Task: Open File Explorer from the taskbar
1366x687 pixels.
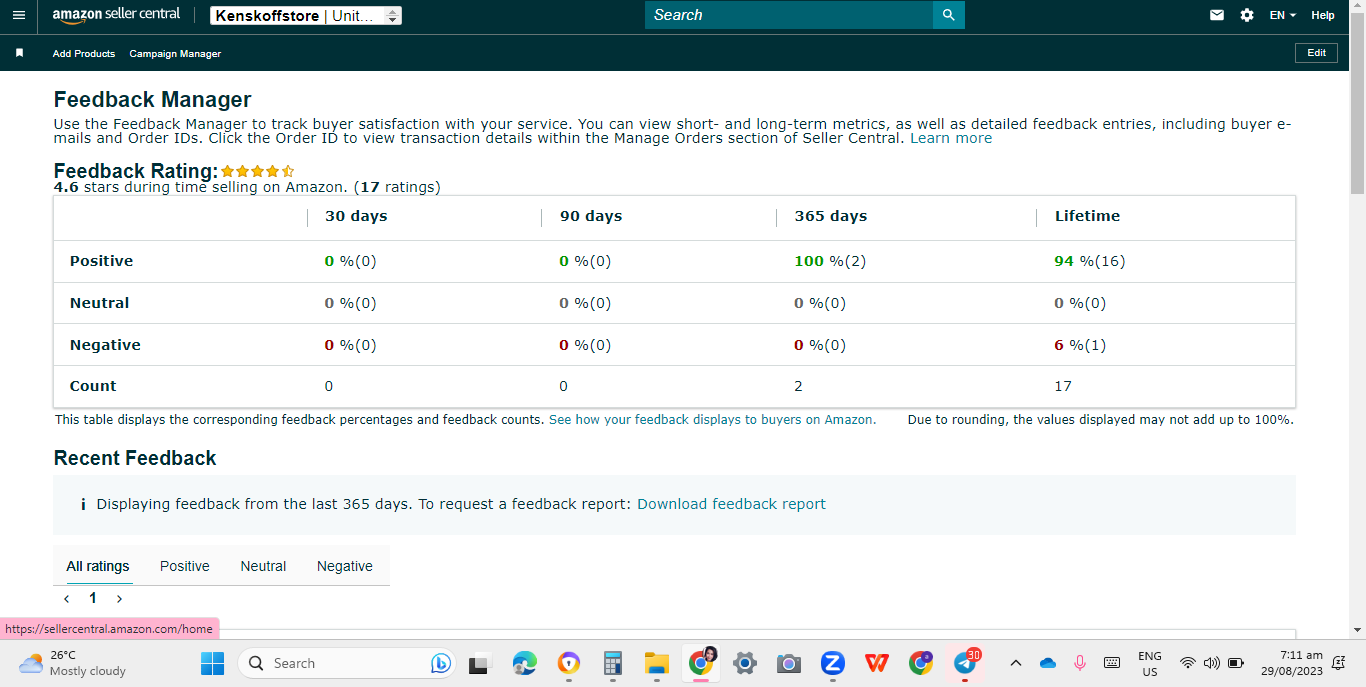Action: pos(657,663)
